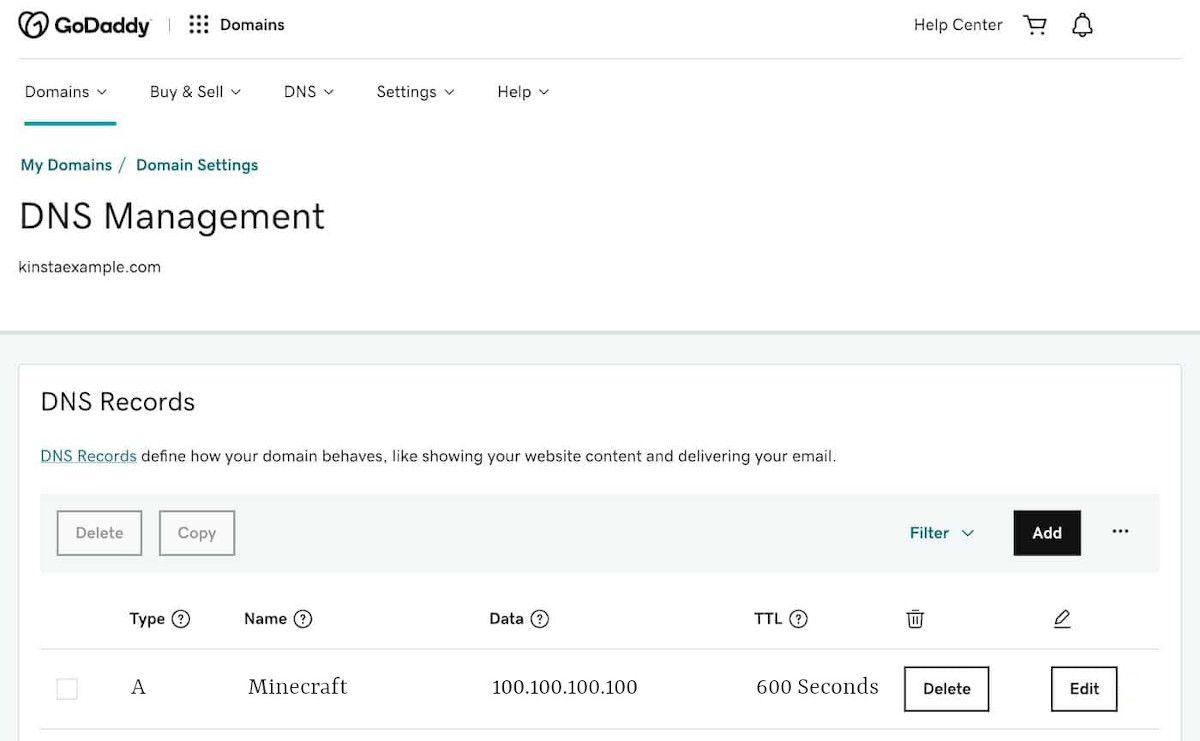
Task: Follow the DNS Records link in the description
Action: [x=88, y=455]
